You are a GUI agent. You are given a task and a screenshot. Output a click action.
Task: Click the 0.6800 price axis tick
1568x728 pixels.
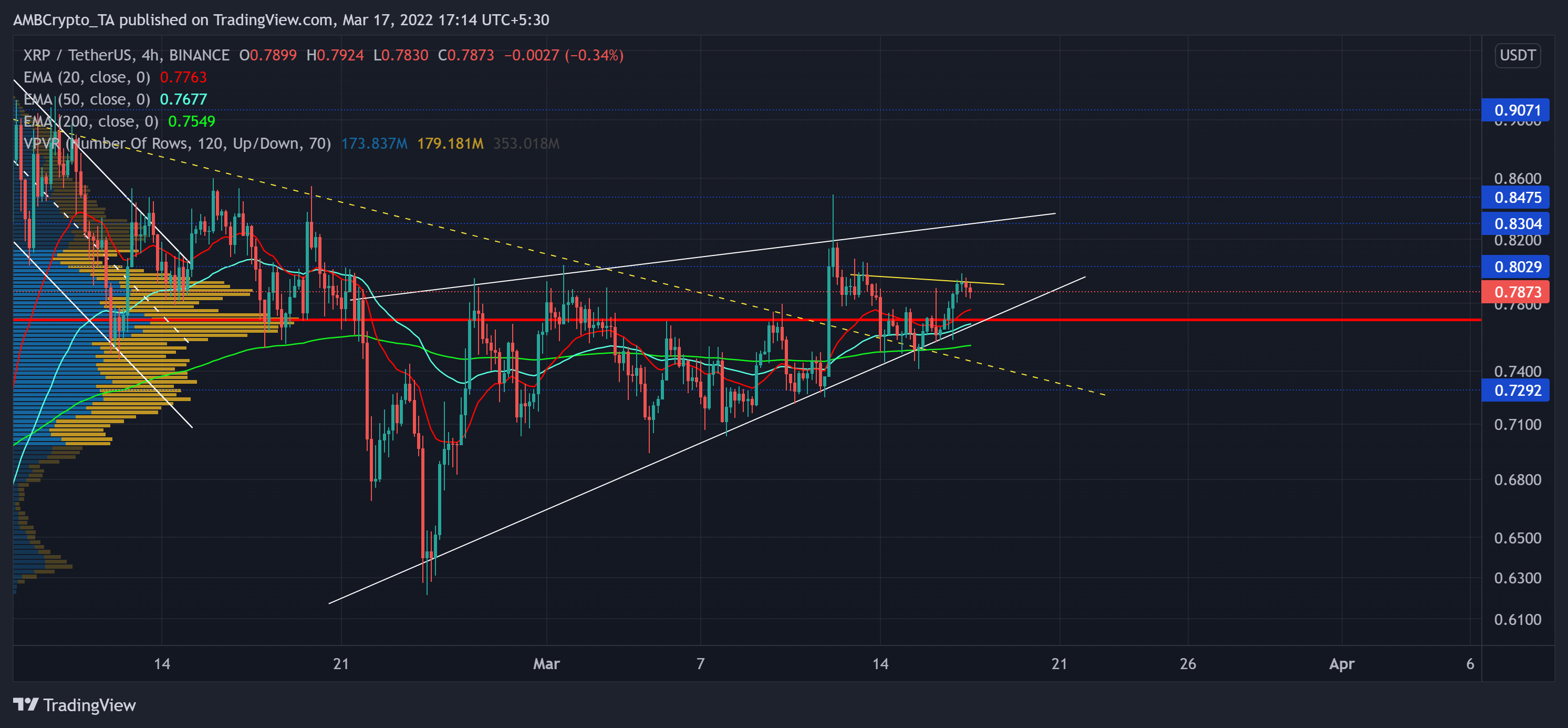tap(1518, 480)
